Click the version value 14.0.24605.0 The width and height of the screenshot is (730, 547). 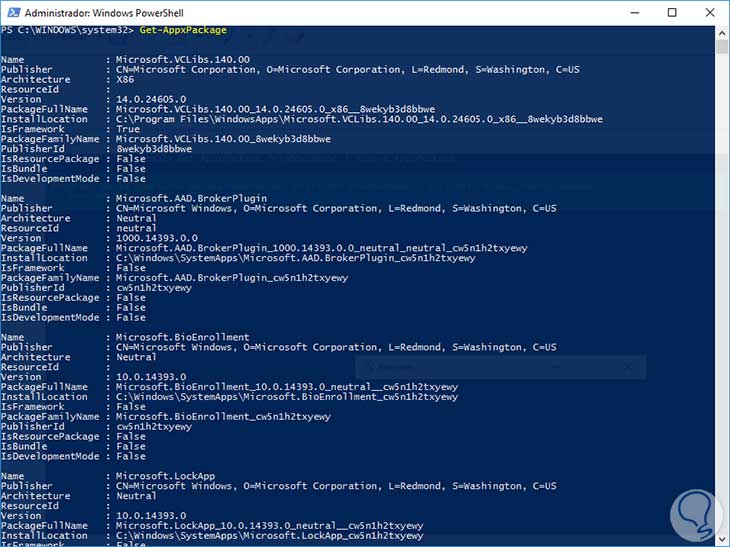click(x=151, y=99)
